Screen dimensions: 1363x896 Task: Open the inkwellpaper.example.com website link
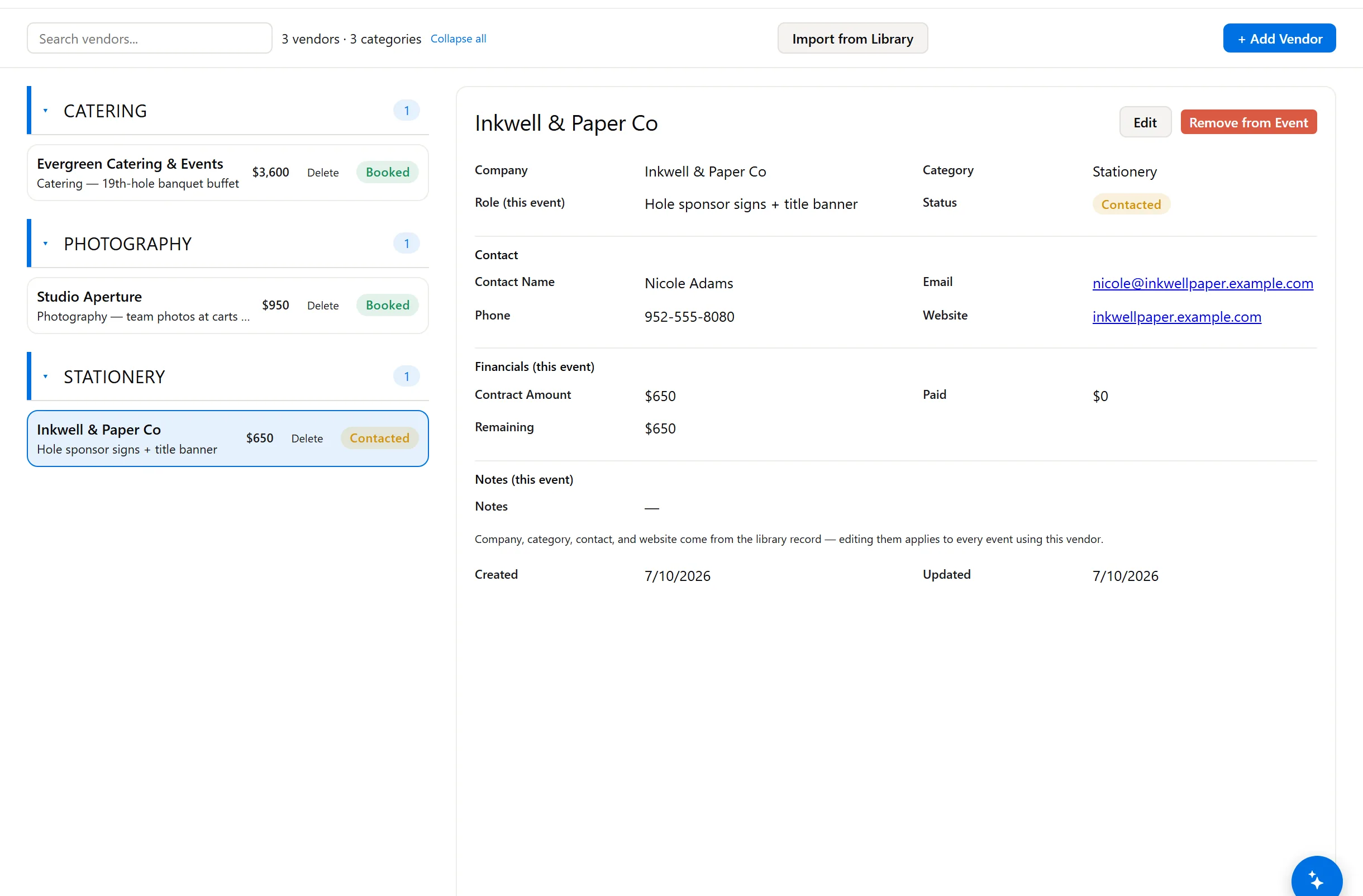(x=1176, y=316)
